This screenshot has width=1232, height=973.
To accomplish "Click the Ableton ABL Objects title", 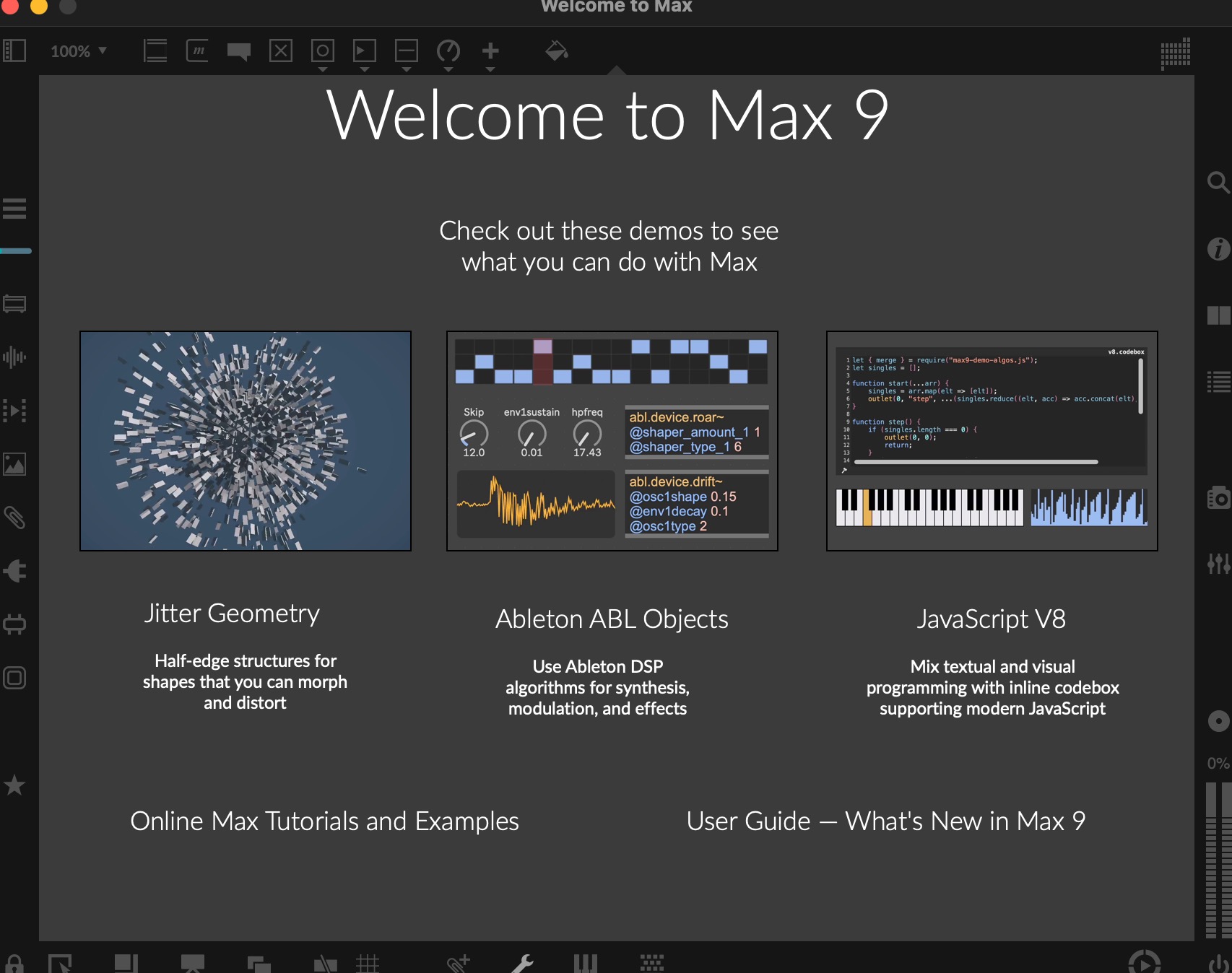I will (612, 619).
